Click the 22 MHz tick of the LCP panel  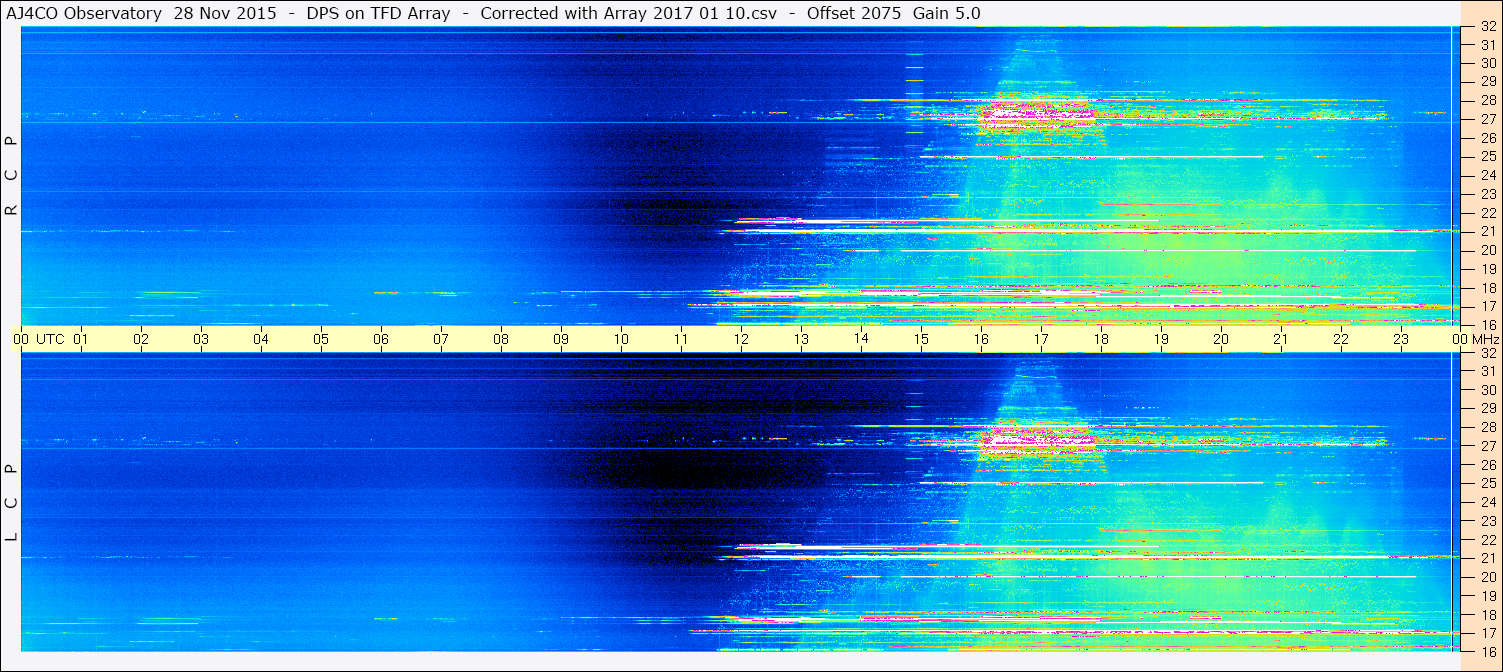[1487, 539]
